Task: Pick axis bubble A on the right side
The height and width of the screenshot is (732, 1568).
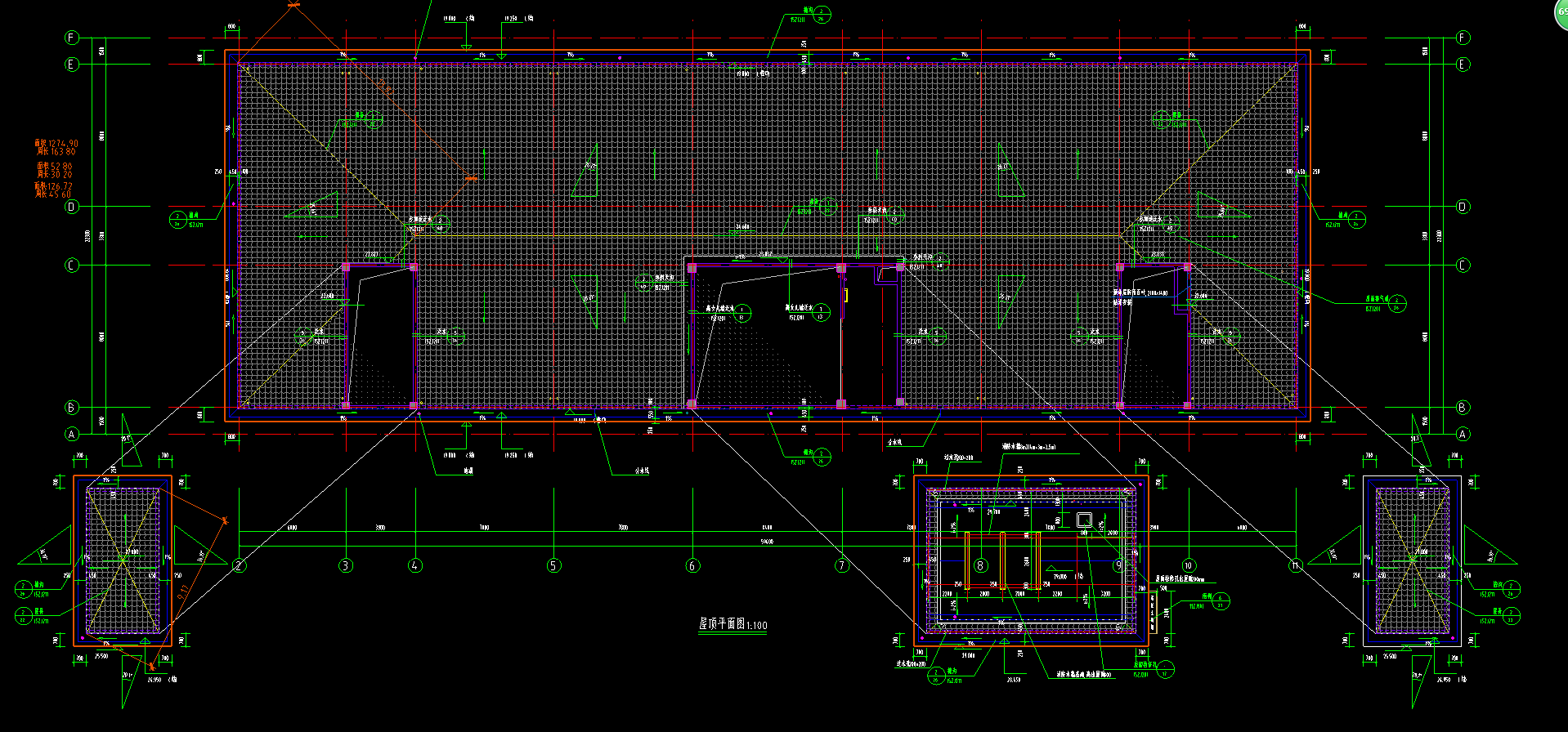Action: click(1463, 435)
